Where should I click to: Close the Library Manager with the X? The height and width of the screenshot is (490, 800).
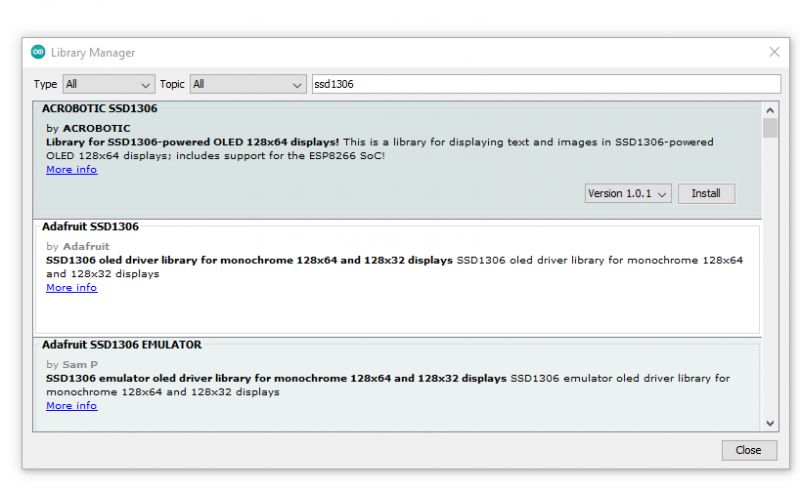point(774,52)
